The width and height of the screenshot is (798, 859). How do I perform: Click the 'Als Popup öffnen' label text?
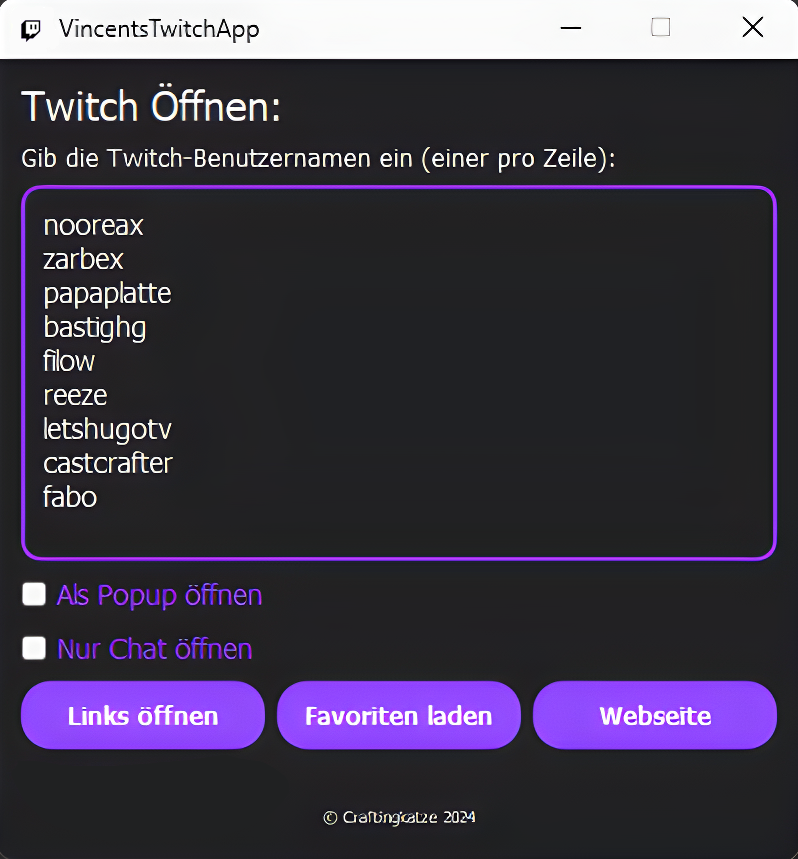click(x=159, y=595)
